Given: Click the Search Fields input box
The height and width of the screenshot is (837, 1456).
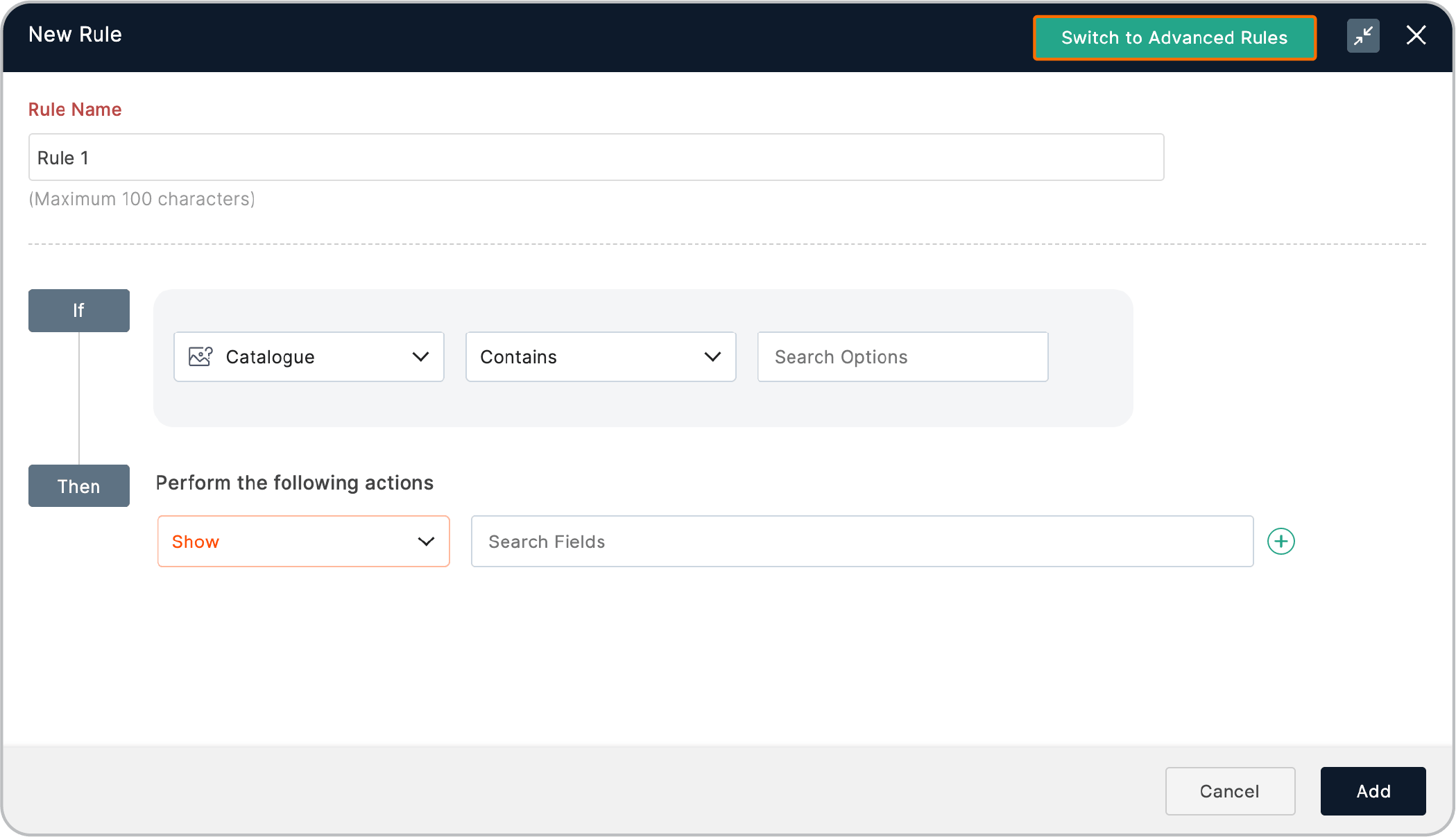Looking at the screenshot, I should pos(862,542).
